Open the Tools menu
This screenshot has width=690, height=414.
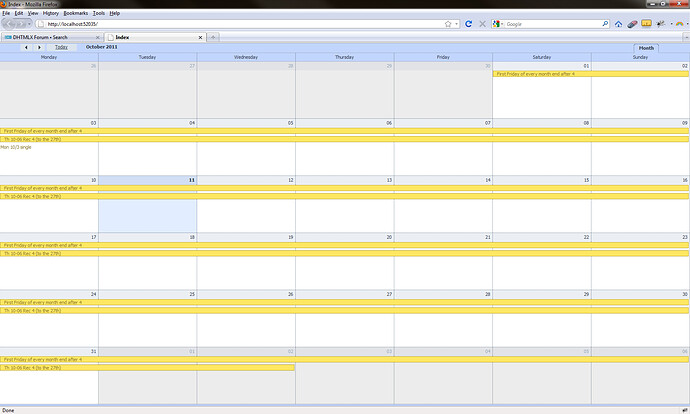pyautogui.click(x=99, y=13)
